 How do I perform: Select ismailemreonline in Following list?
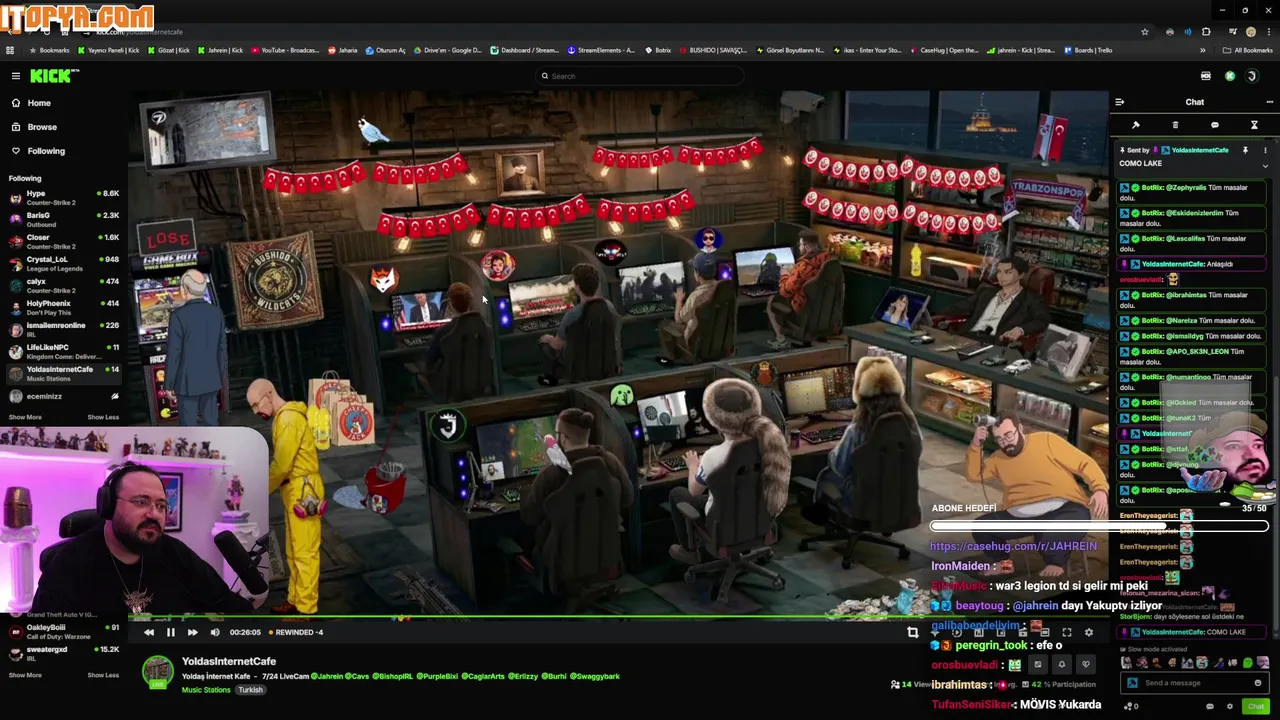[x=62, y=329]
